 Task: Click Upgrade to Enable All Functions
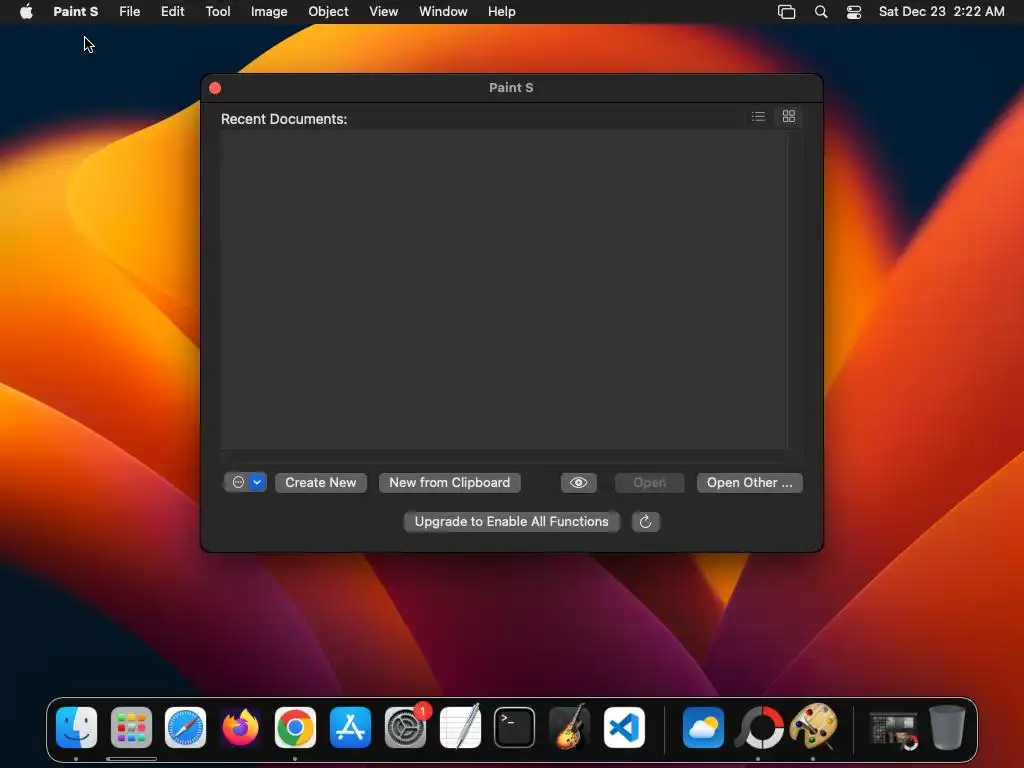click(511, 522)
